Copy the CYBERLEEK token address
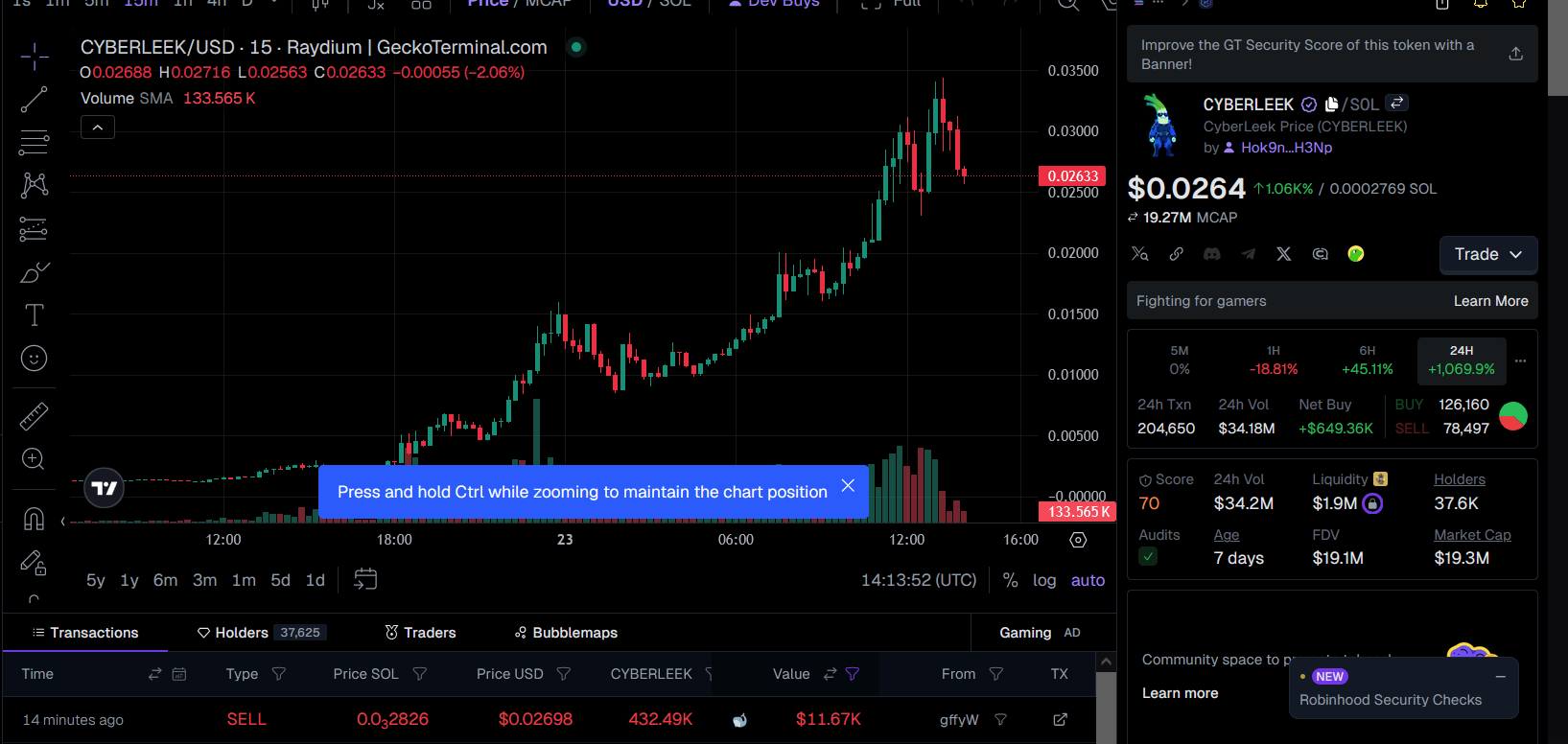The height and width of the screenshot is (744, 1568). [x=1331, y=105]
